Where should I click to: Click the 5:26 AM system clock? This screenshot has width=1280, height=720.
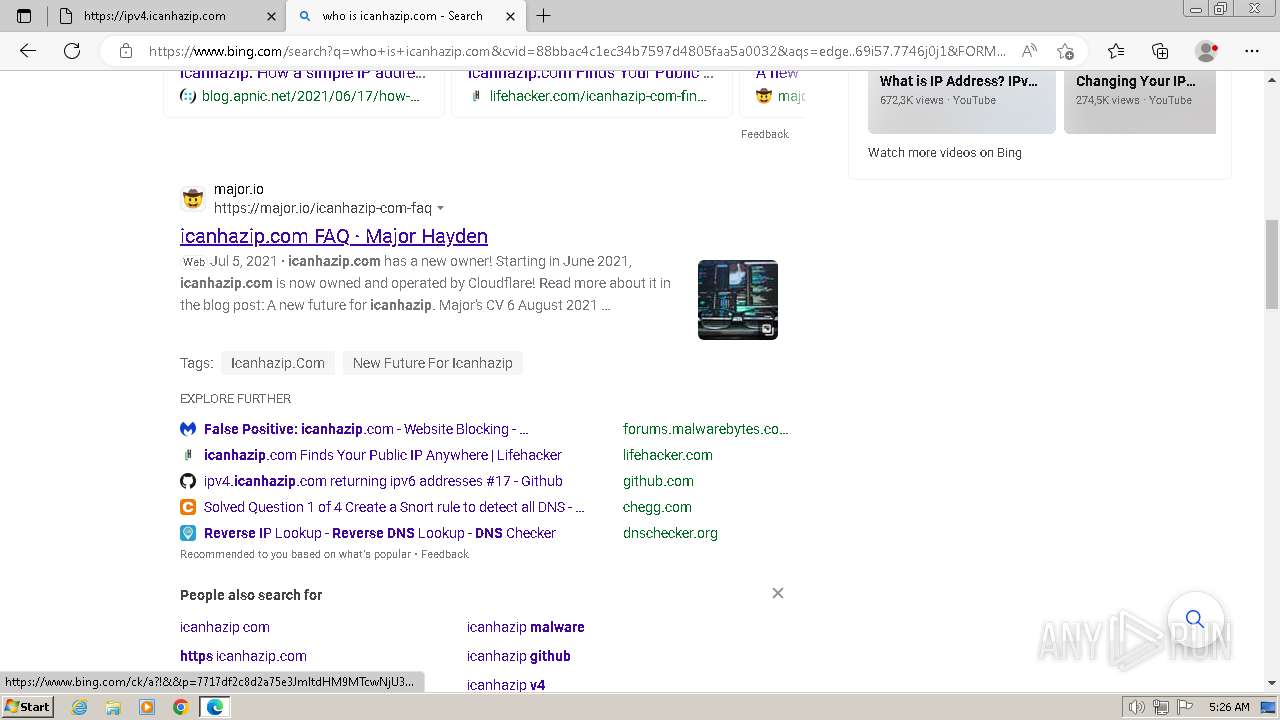(x=1228, y=707)
